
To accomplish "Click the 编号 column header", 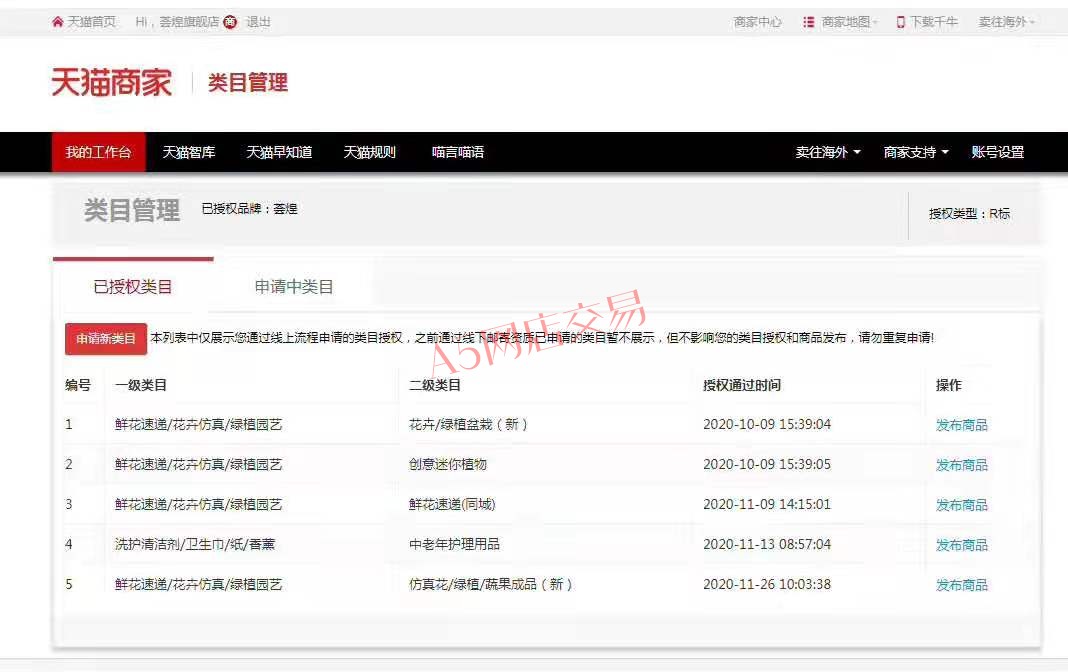I will tap(78, 385).
